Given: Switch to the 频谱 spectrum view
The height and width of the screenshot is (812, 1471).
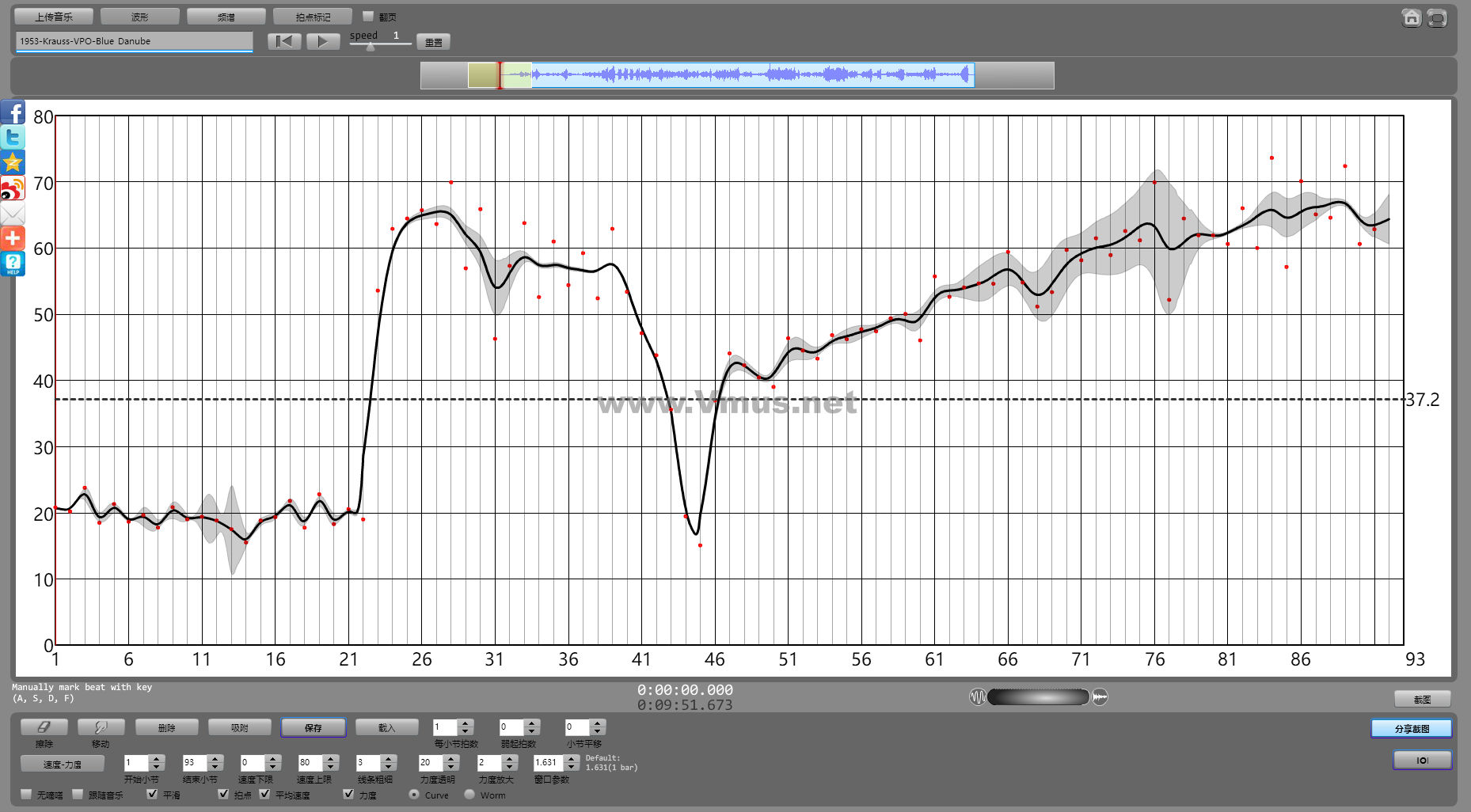Looking at the screenshot, I should click(x=226, y=17).
